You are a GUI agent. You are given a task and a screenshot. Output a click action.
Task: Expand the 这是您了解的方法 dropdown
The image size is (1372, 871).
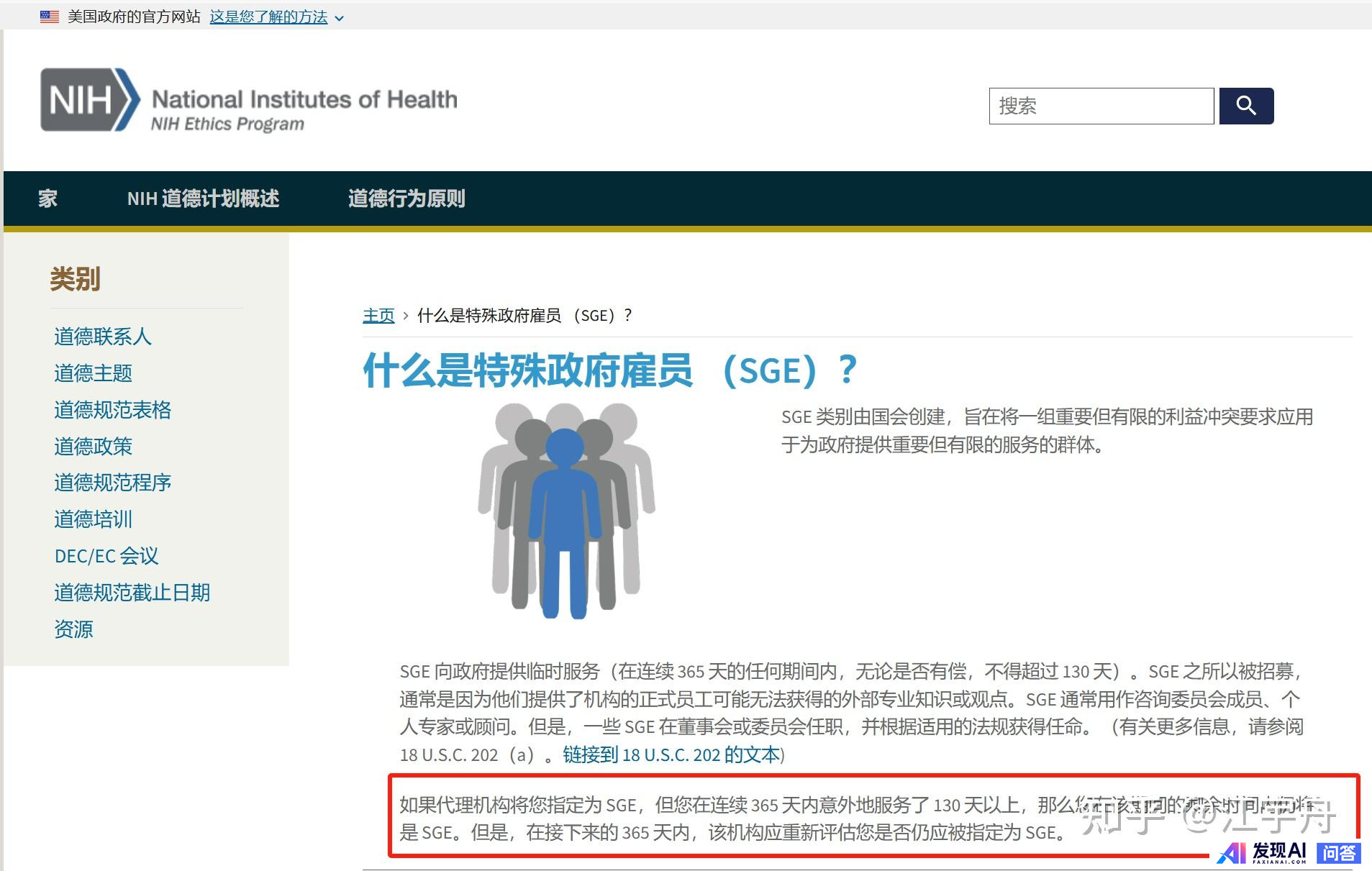276,17
